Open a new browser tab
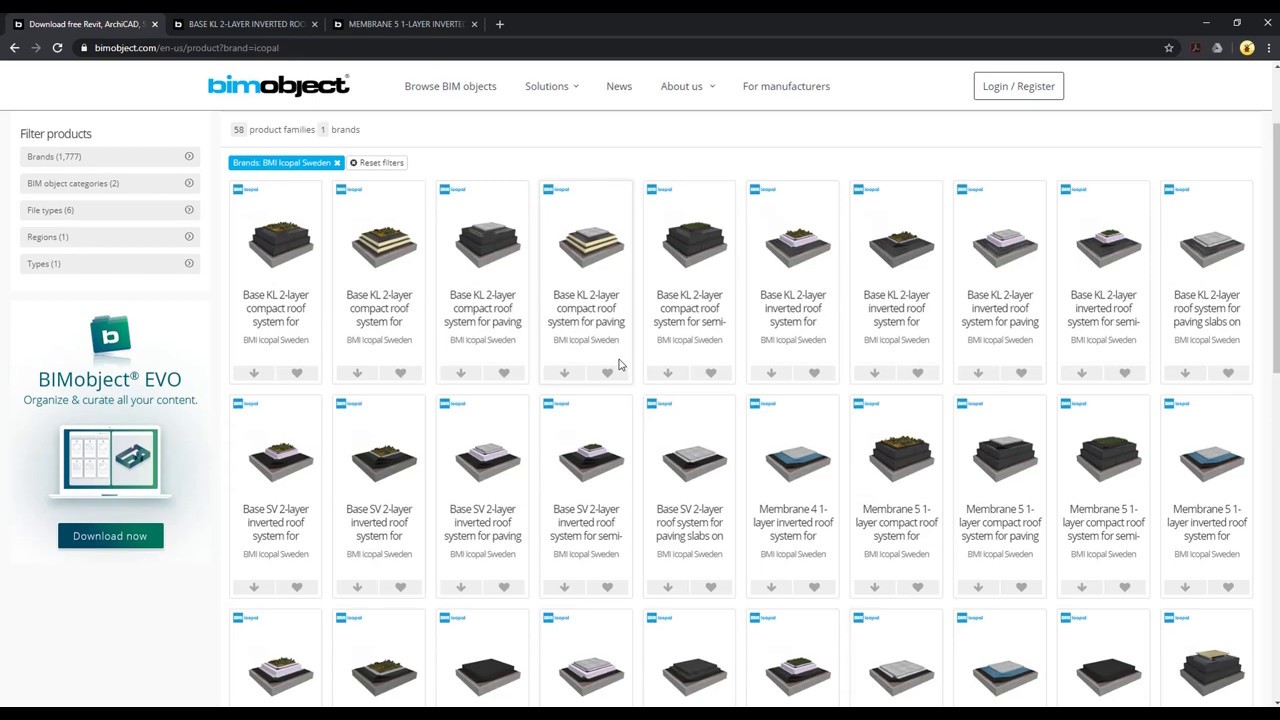Viewport: 1280px width, 720px height. [x=500, y=24]
